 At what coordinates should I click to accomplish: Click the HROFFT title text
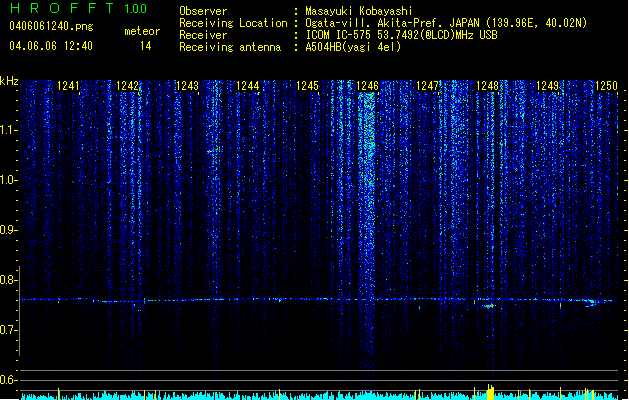click(x=62, y=8)
